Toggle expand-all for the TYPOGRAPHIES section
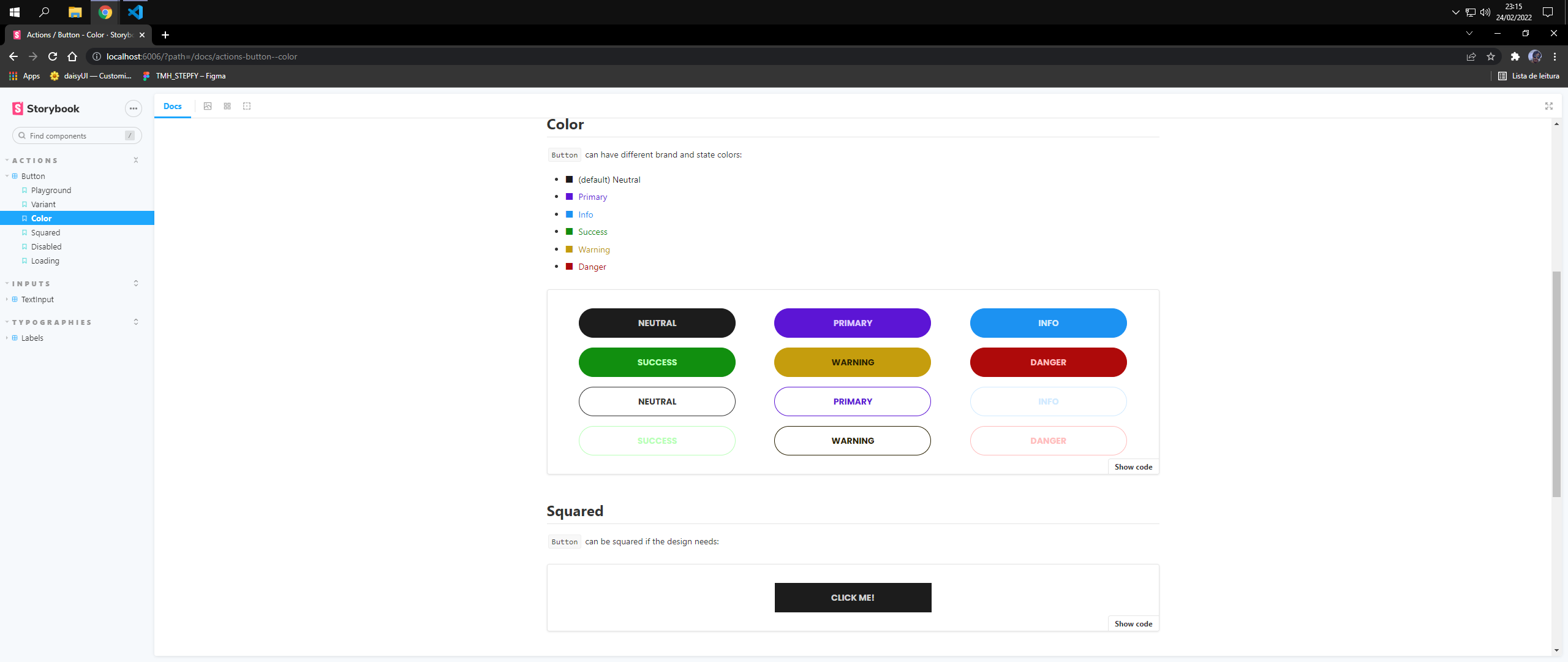Screen dimensions: 1568x662 click(x=136, y=322)
